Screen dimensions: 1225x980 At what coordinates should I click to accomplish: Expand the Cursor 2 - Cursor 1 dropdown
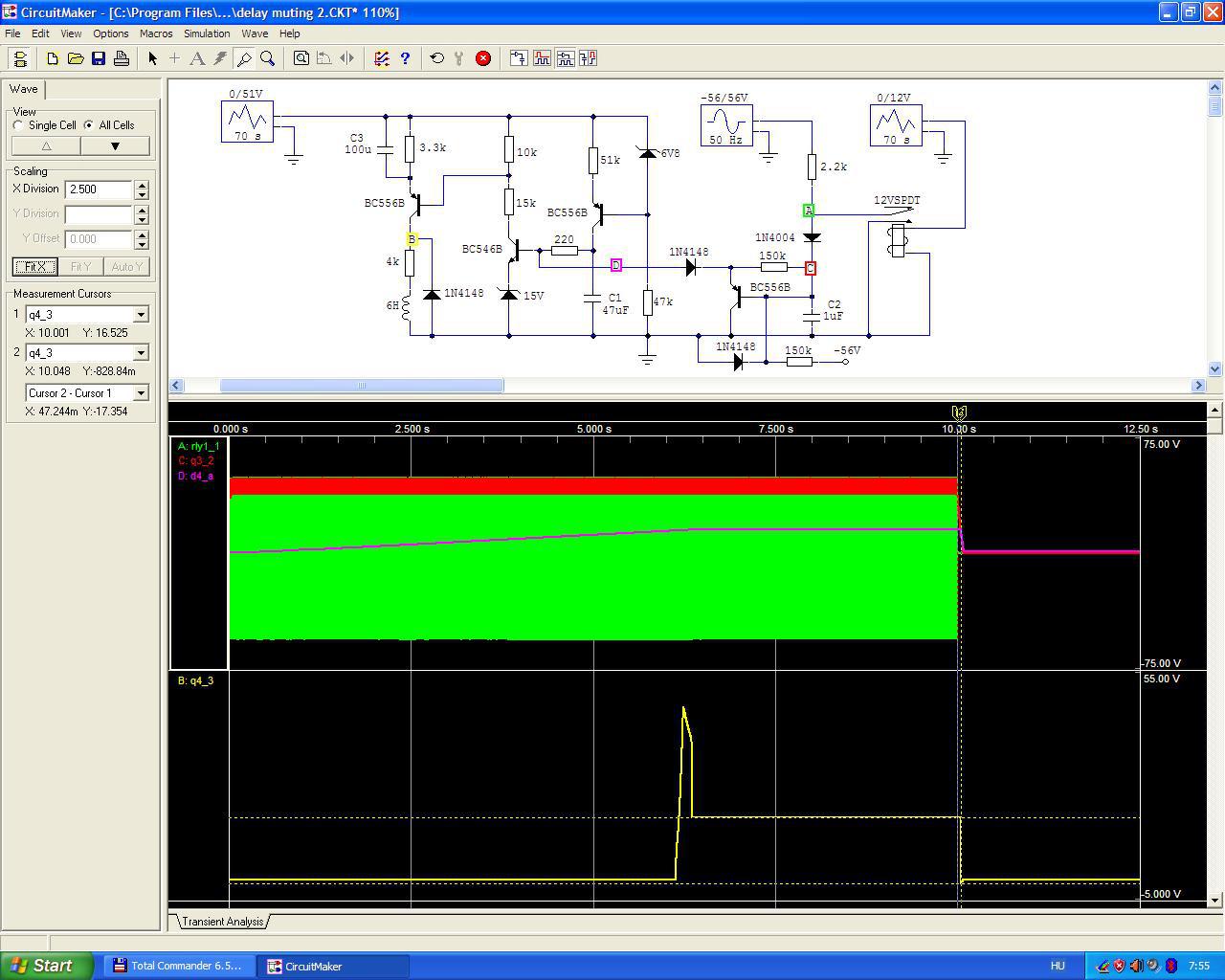pos(141,393)
